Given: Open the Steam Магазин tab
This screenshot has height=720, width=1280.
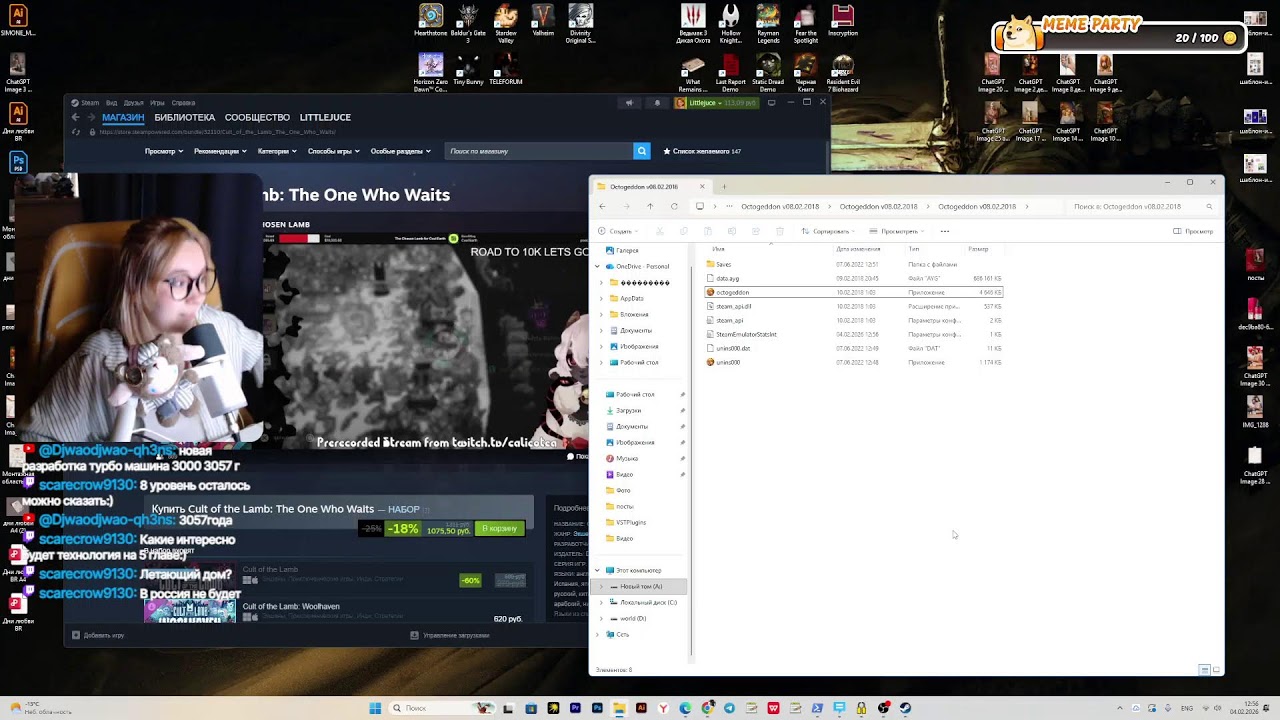Looking at the screenshot, I should click(123, 117).
